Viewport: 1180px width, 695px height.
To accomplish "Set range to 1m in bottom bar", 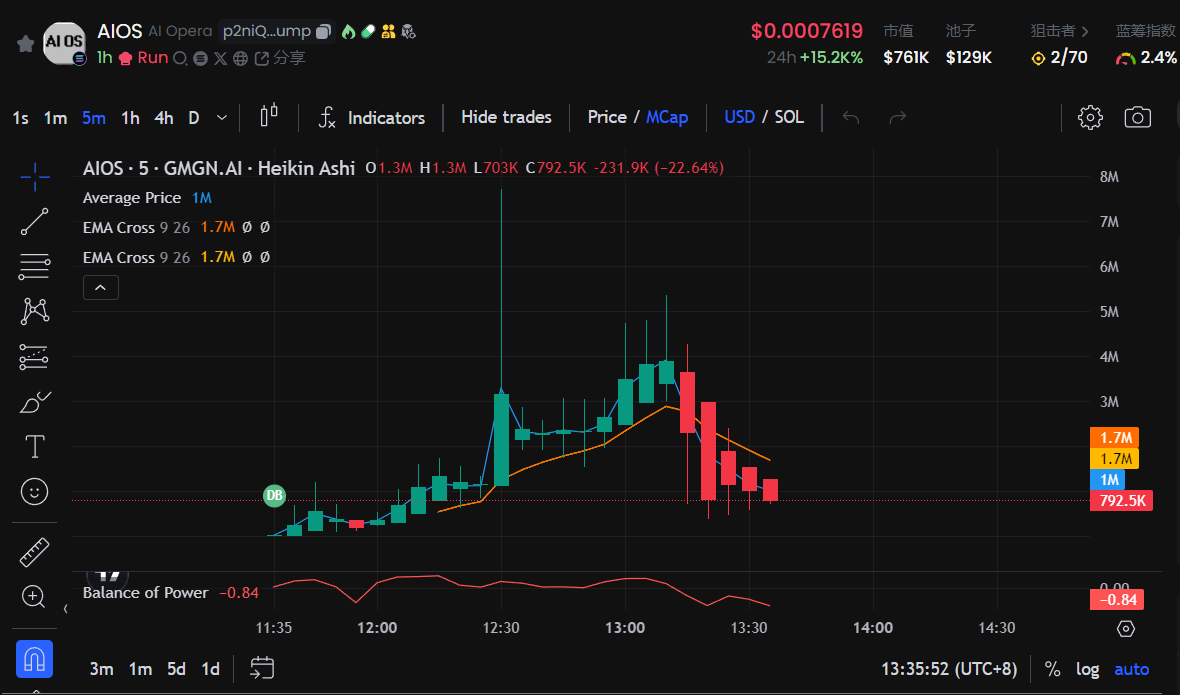I will tap(140, 669).
